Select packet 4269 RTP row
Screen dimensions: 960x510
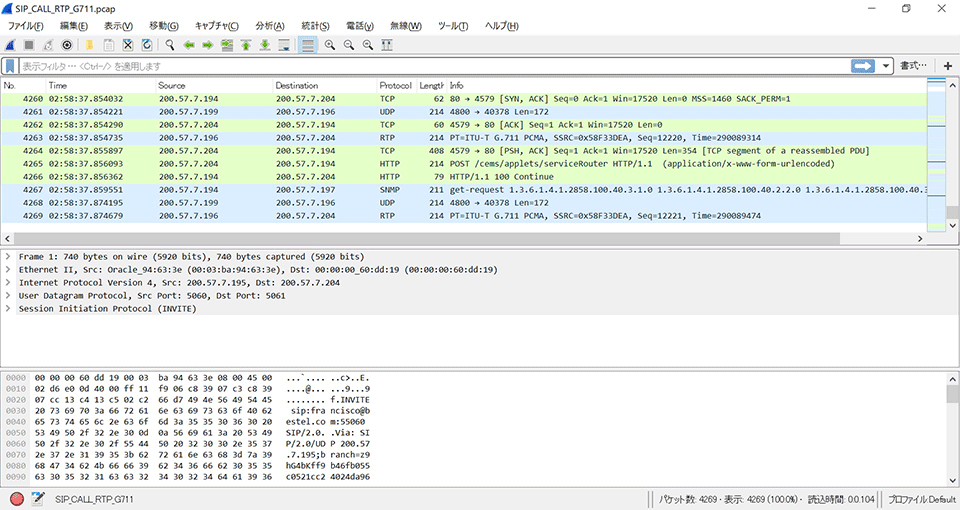(463, 216)
